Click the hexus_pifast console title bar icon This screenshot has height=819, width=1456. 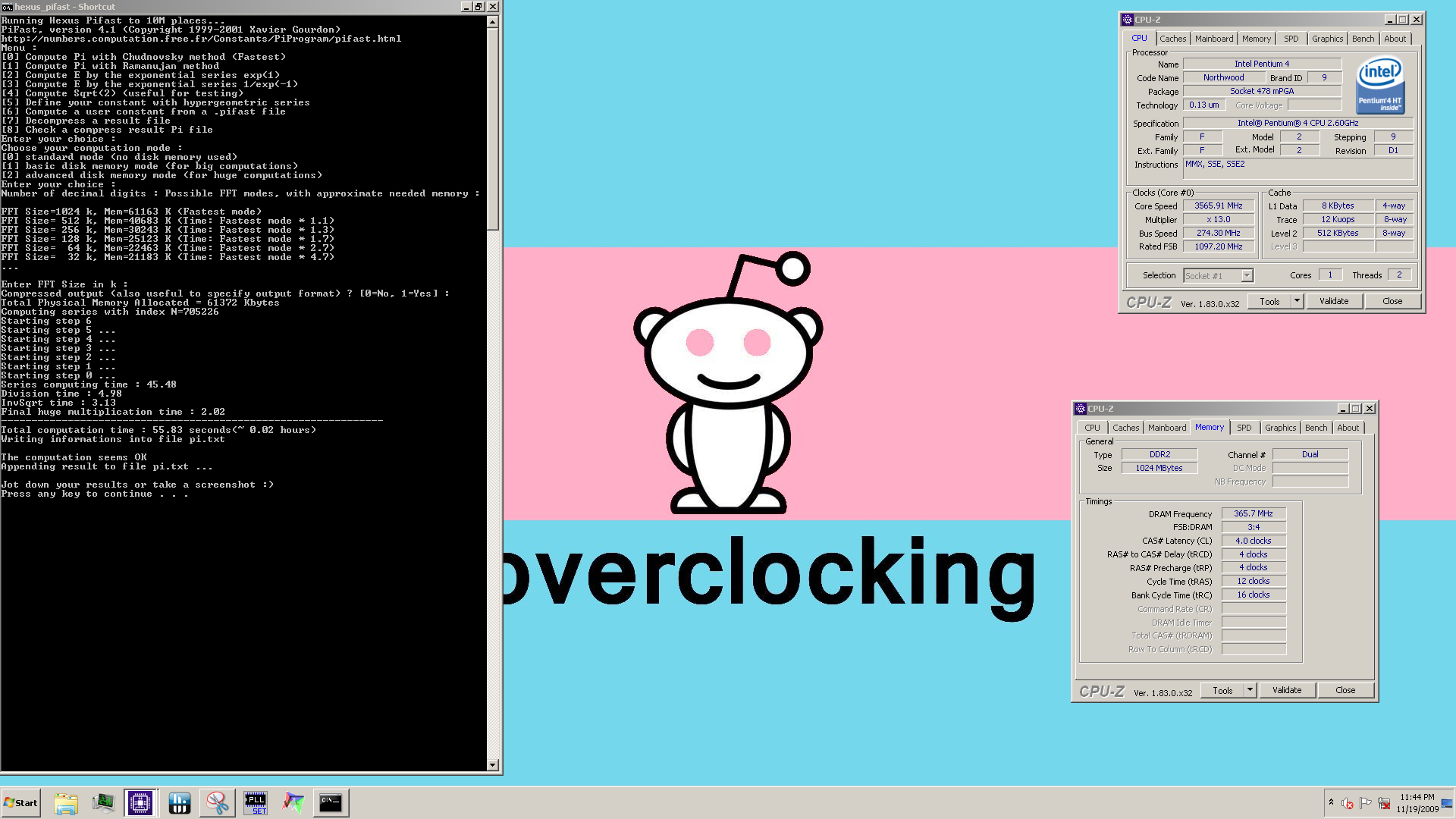(x=7, y=7)
